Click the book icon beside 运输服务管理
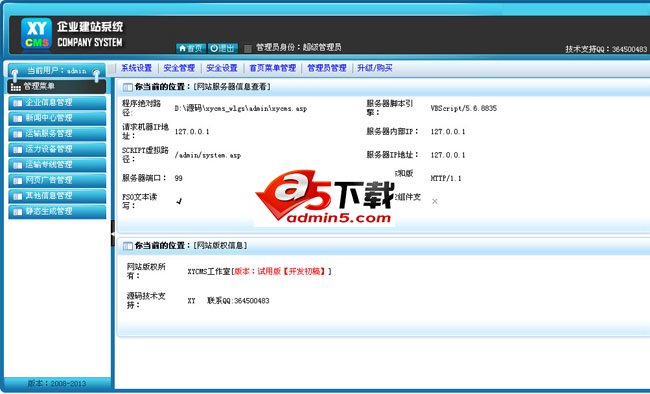This screenshot has height=394, width=650. coord(17,134)
